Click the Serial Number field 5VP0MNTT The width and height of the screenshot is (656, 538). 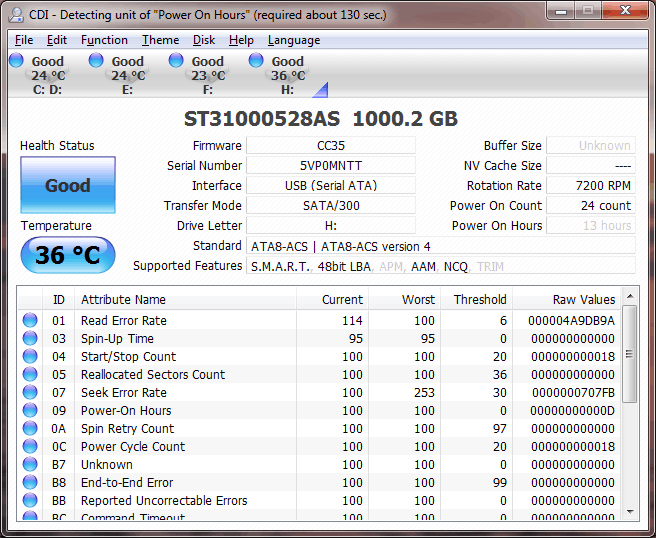(x=331, y=165)
